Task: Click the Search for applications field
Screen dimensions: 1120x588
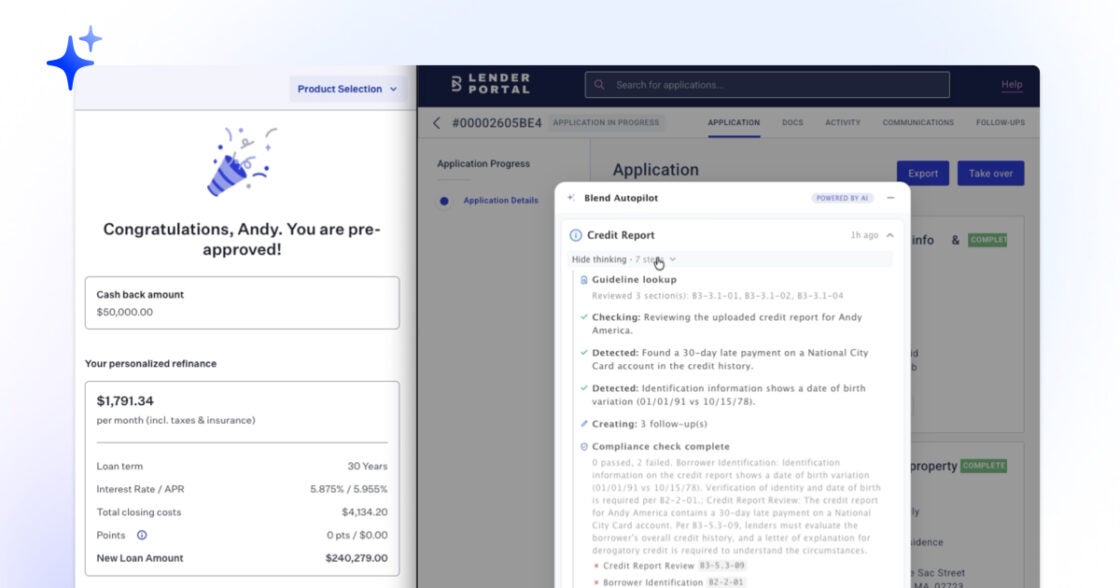Action: pos(767,84)
